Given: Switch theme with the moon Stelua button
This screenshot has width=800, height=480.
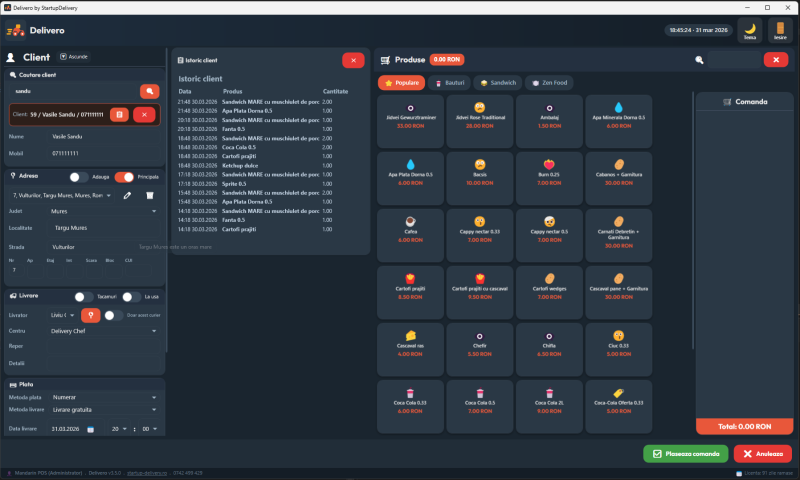Looking at the screenshot, I should click(749, 32).
